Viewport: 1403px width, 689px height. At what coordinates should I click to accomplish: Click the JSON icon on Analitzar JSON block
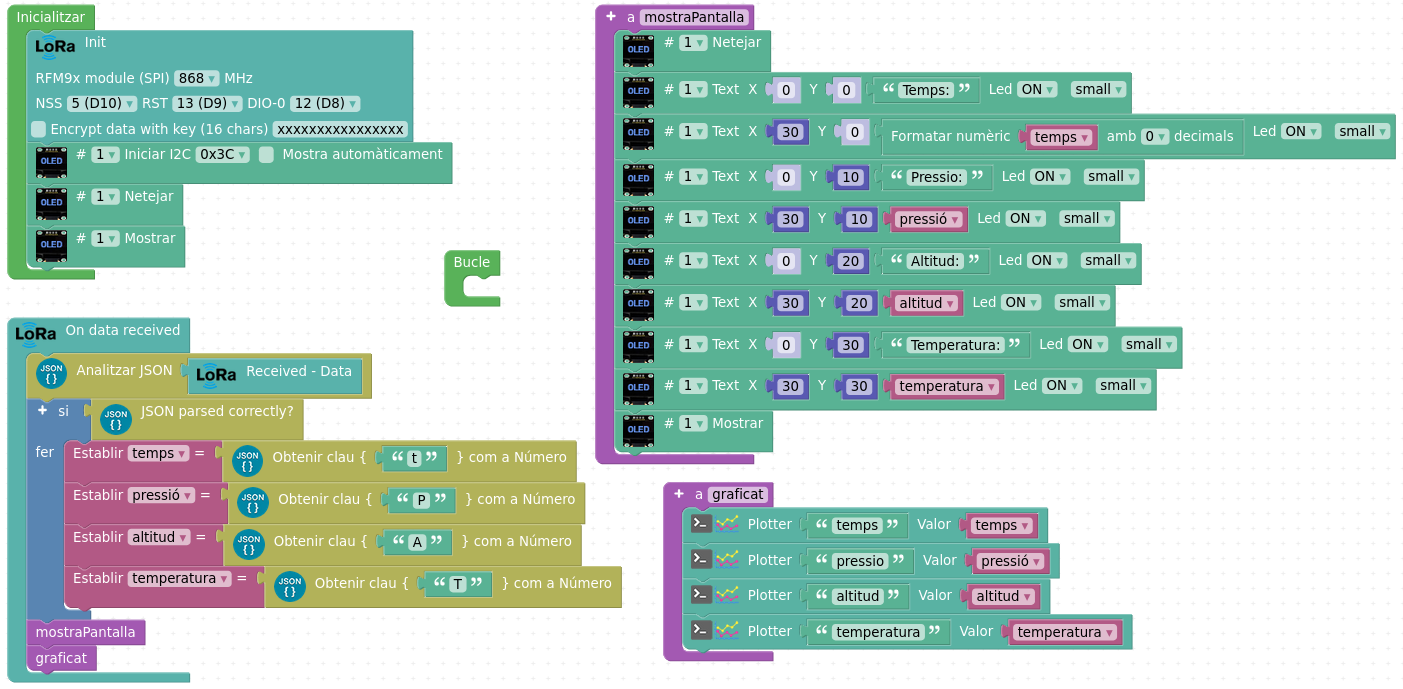coord(52,373)
